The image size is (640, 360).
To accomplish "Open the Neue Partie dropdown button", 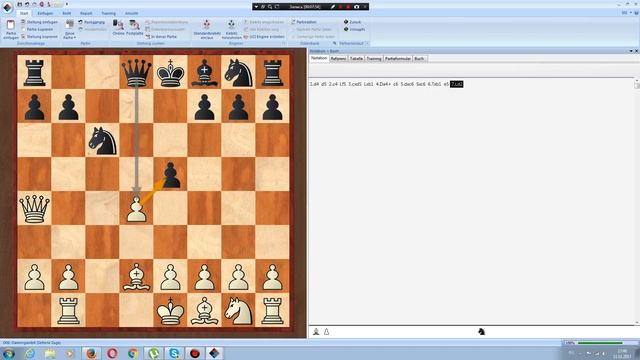I will pos(69,29).
